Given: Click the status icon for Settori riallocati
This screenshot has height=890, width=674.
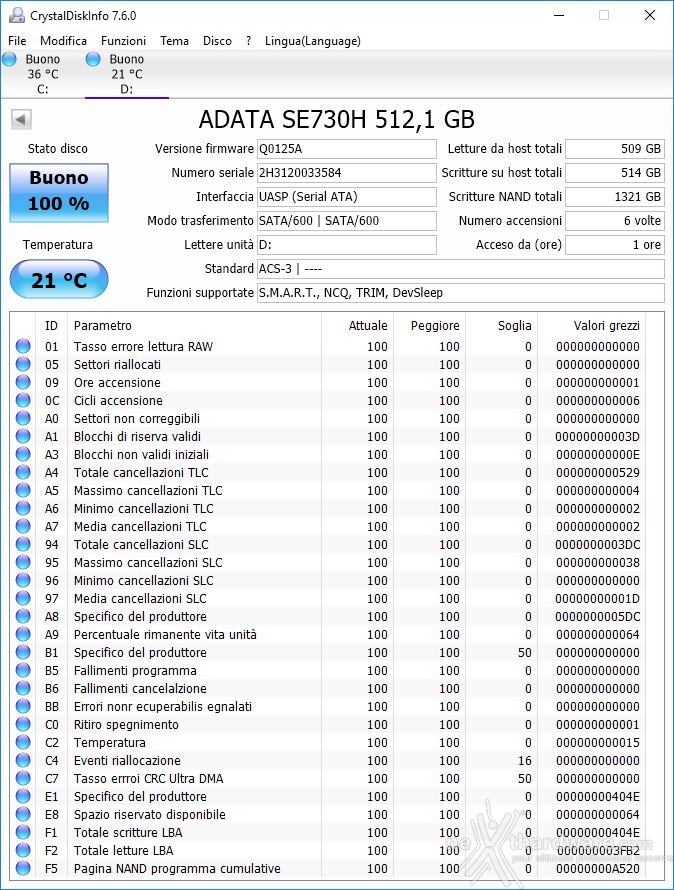Looking at the screenshot, I should 23,364.
